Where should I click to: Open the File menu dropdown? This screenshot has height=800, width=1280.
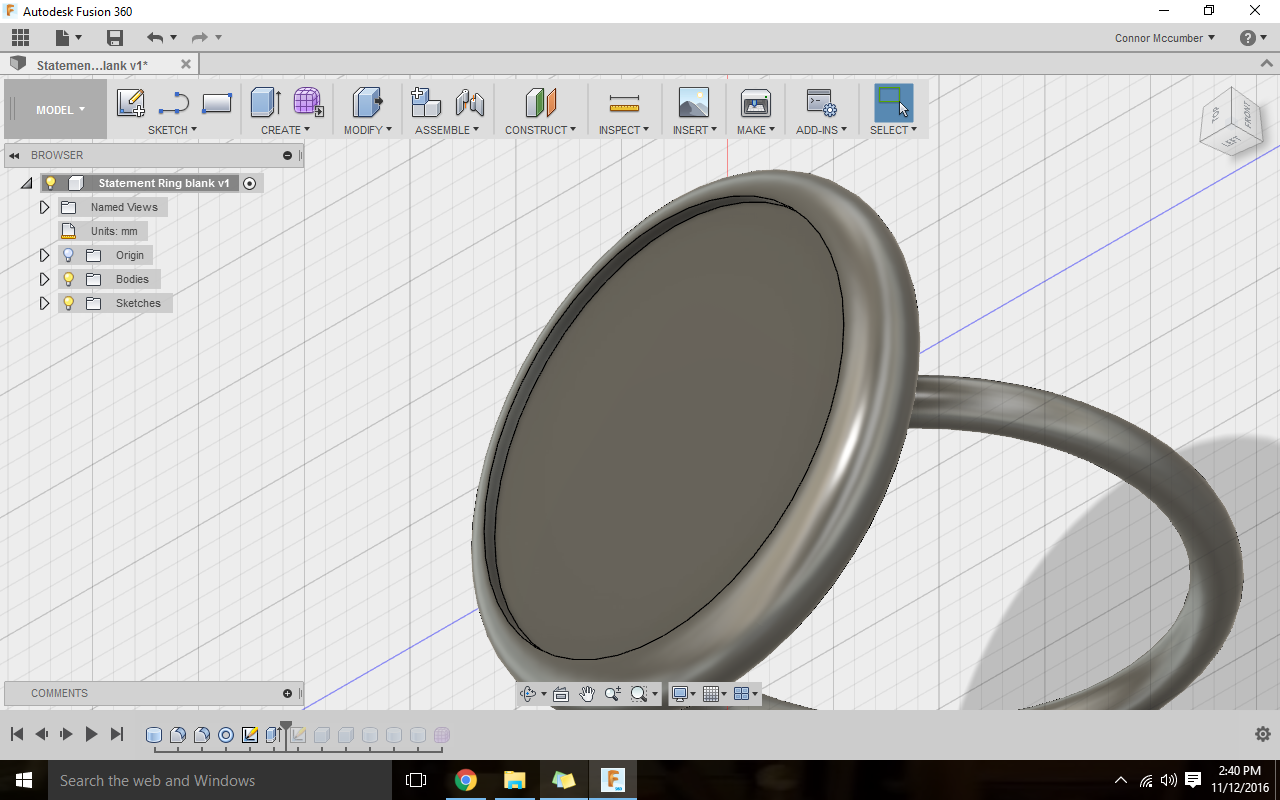coord(67,38)
